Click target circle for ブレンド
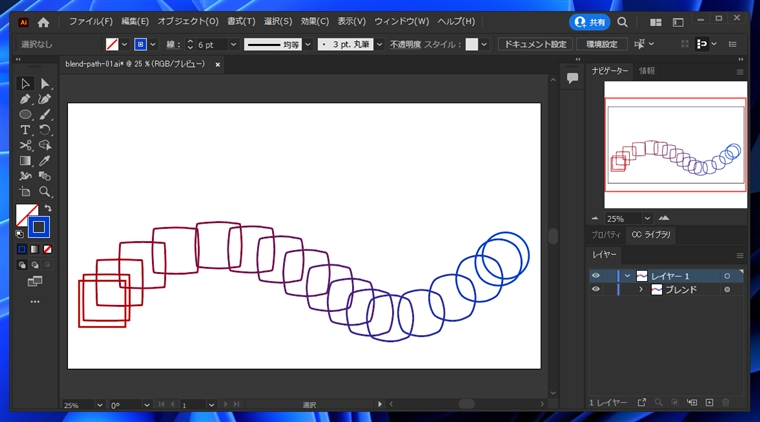 tap(727, 289)
